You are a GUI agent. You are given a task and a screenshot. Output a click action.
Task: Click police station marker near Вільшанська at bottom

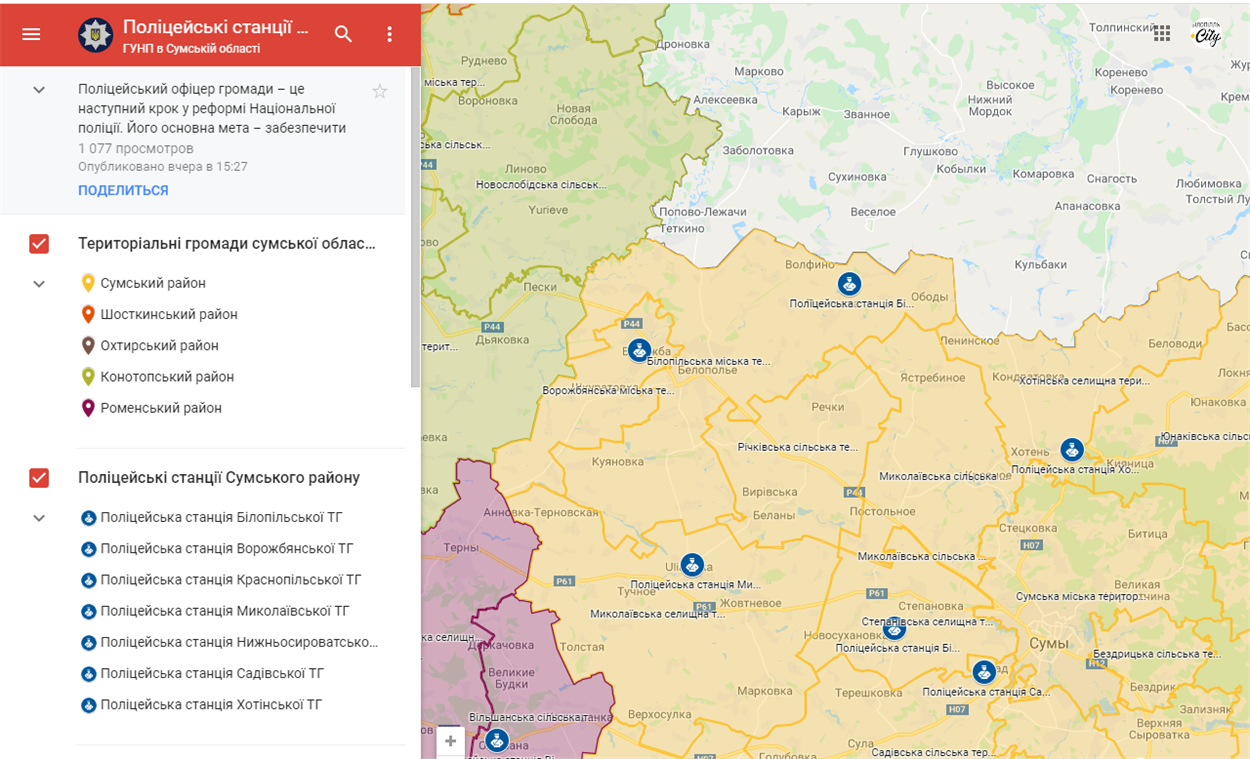tap(496, 741)
